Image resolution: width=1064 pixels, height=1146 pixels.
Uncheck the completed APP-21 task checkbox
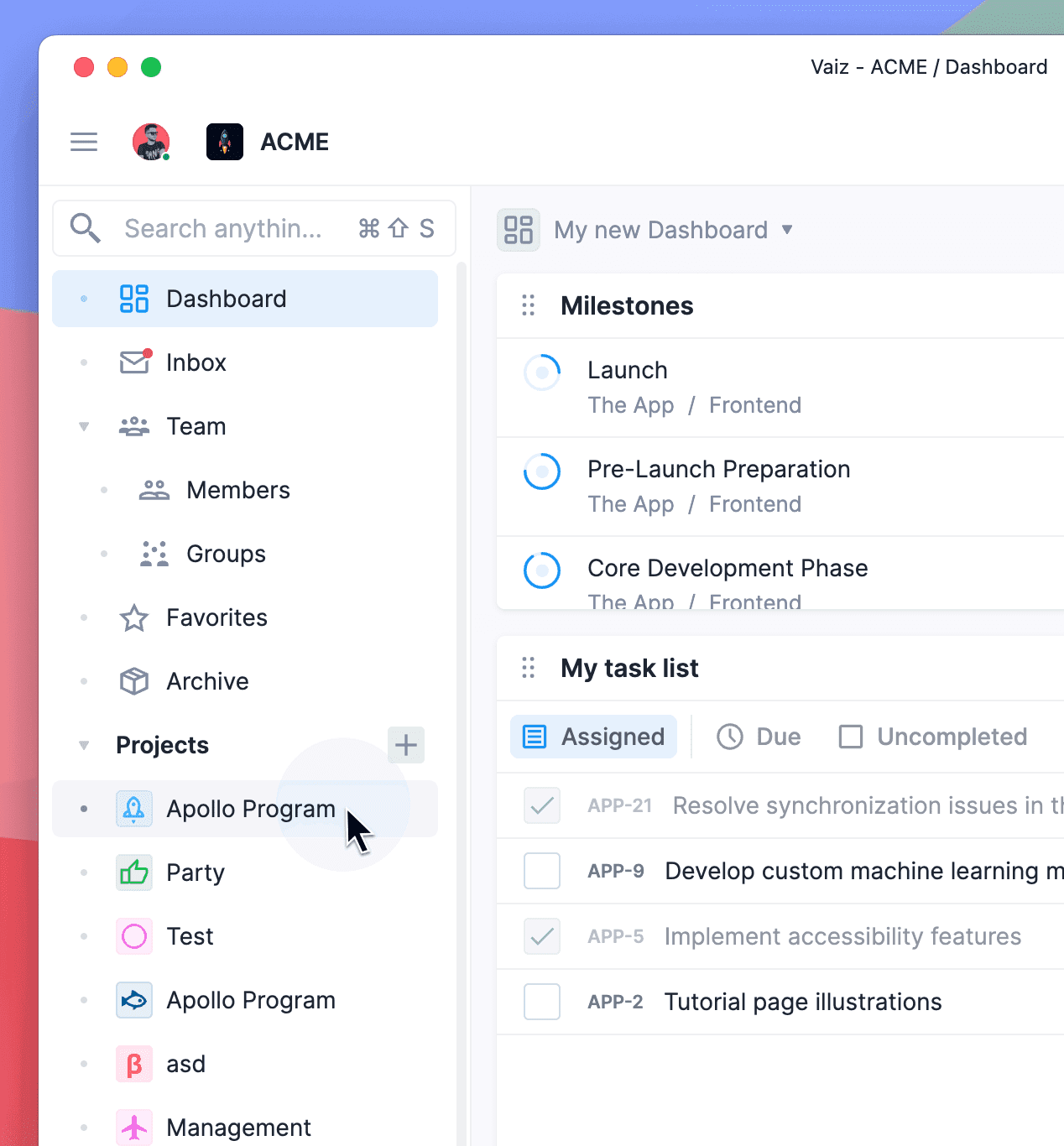click(x=542, y=805)
